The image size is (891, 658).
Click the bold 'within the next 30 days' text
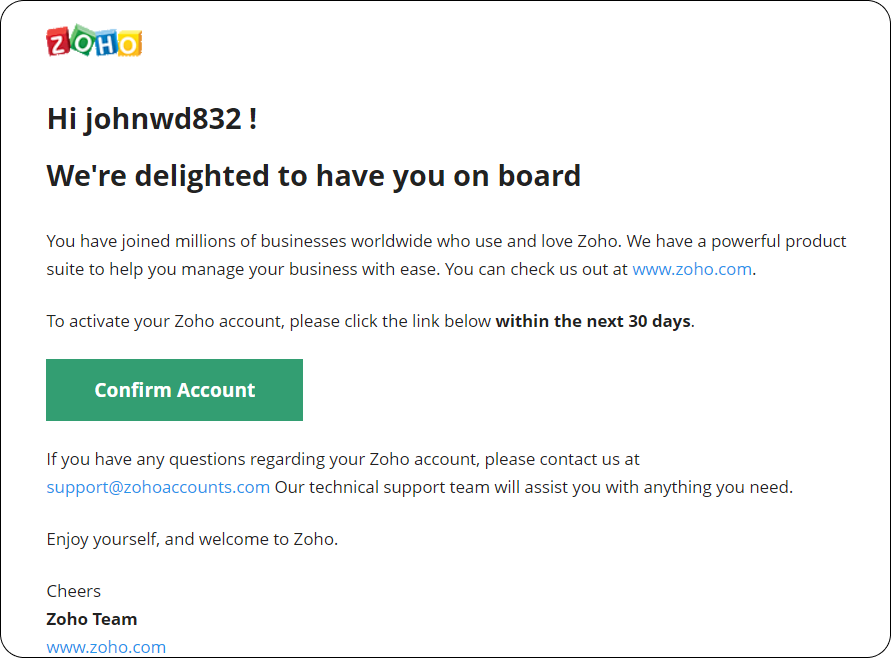tap(593, 321)
